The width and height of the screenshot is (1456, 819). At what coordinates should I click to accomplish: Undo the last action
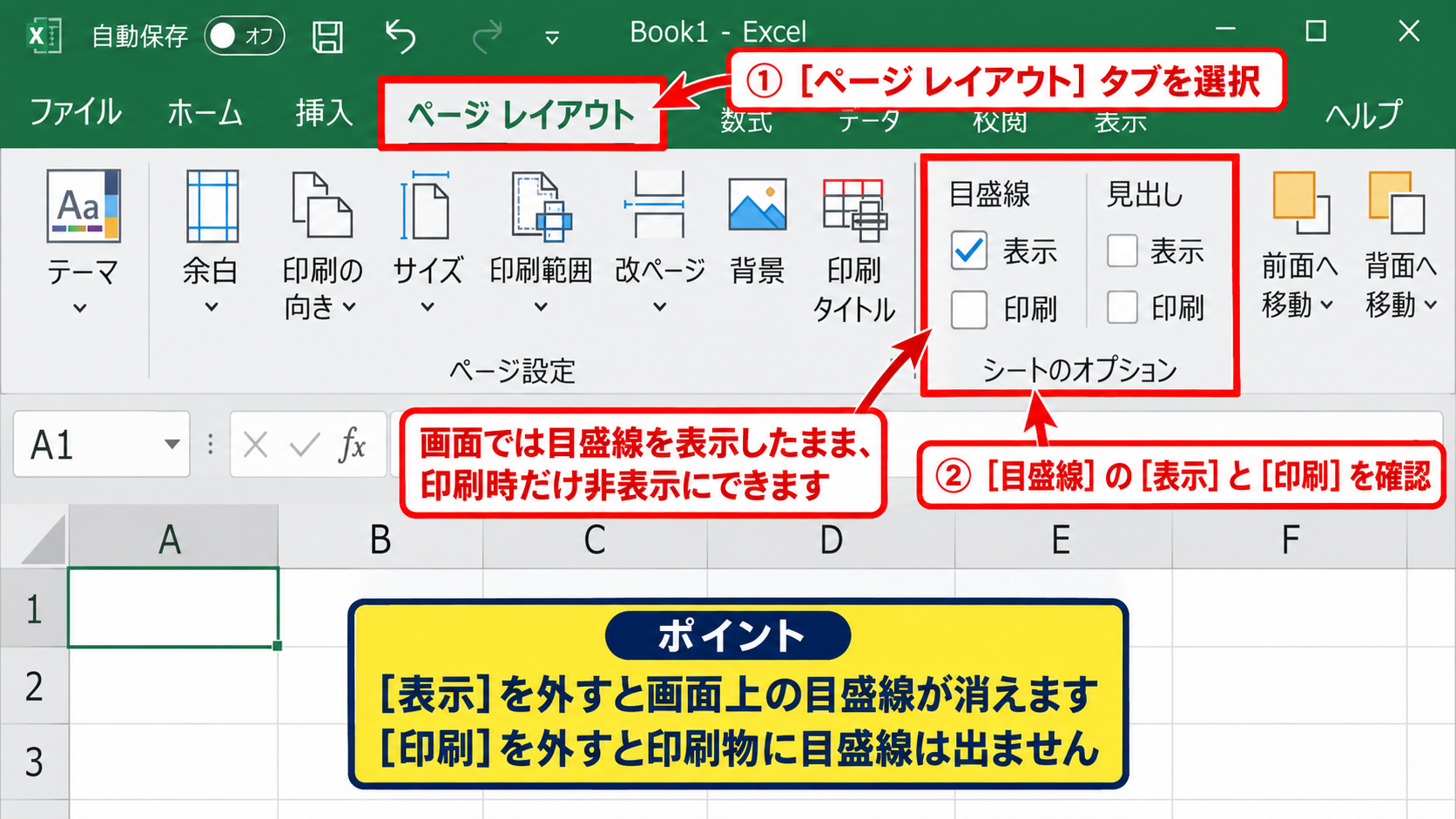[401, 36]
